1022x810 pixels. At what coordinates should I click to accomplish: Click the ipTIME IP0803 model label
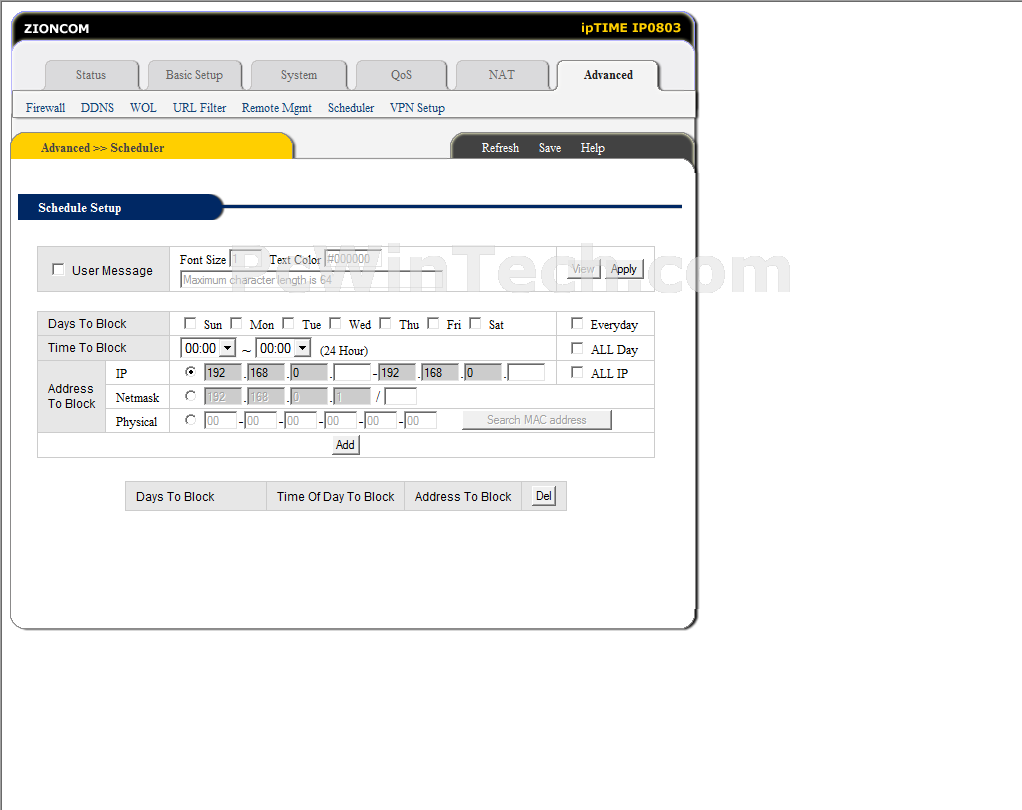pos(630,28)
